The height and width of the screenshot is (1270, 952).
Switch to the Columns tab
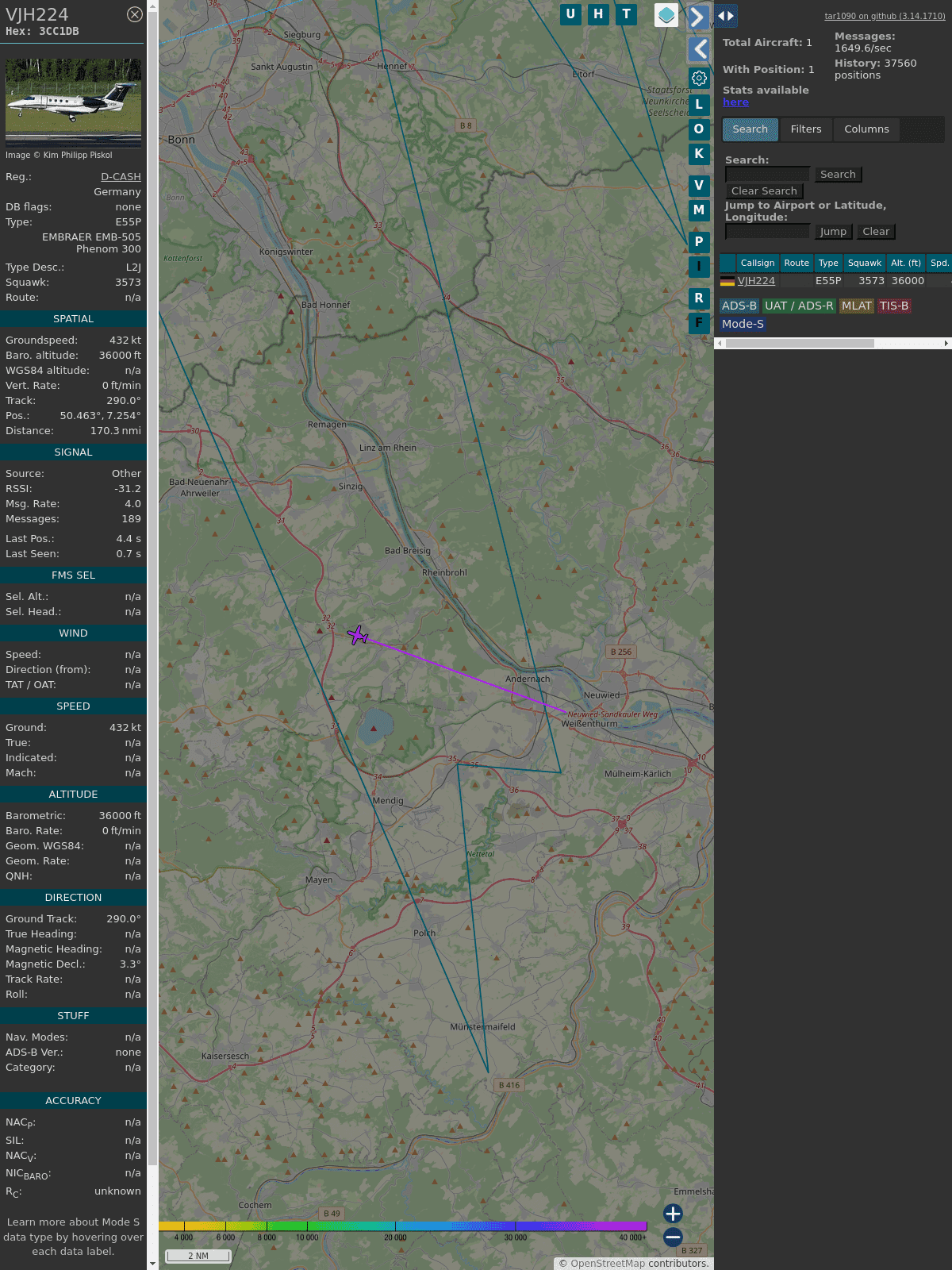click(866, 129)
